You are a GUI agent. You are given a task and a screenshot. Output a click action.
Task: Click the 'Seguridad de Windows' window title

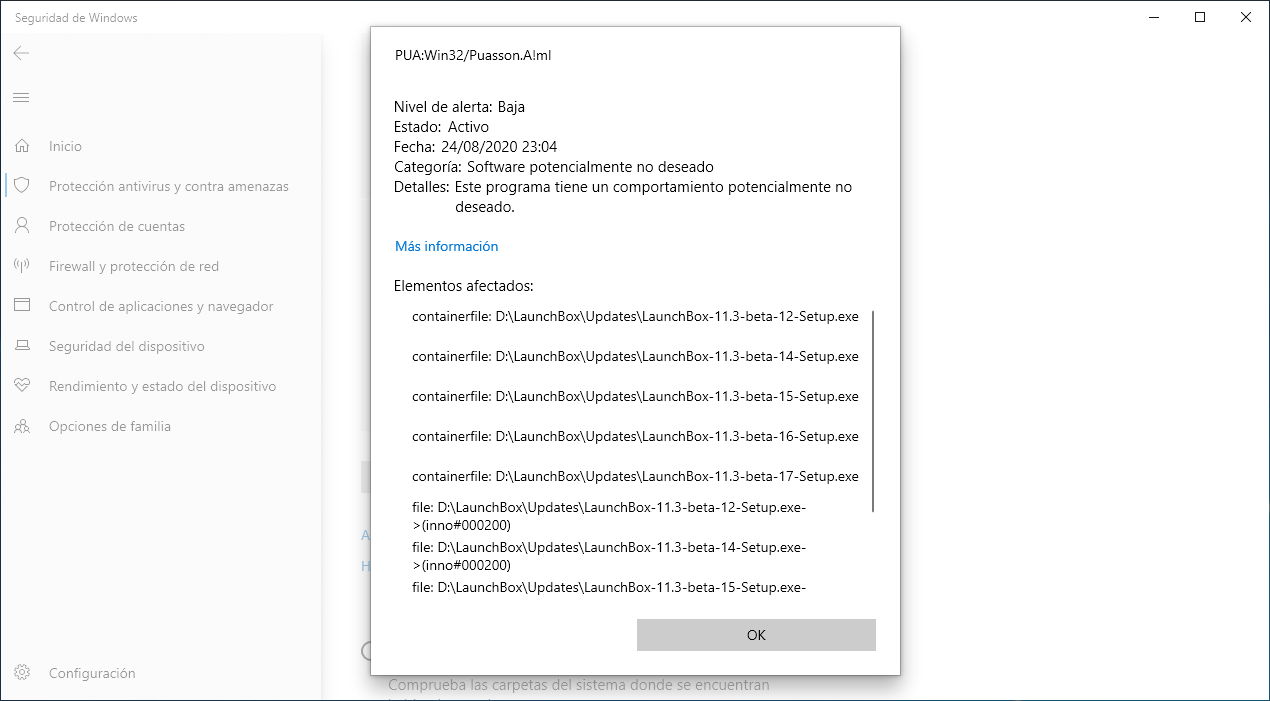pos(76,18)
